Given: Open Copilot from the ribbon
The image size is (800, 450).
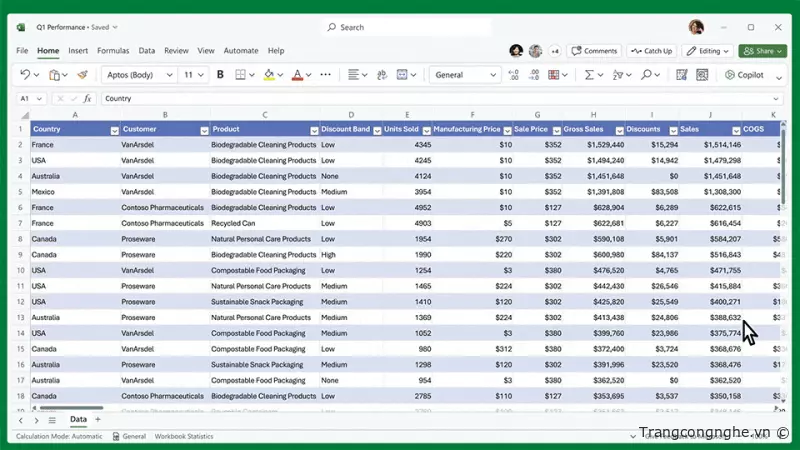Looking at the screenshot, I should pos(744,75).
